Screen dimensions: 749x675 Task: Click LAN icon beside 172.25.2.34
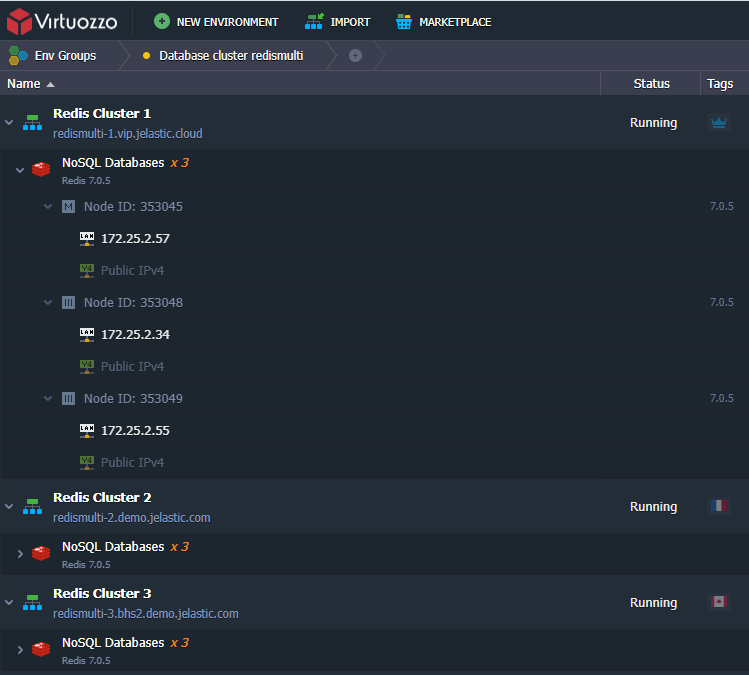click(87, 335)
